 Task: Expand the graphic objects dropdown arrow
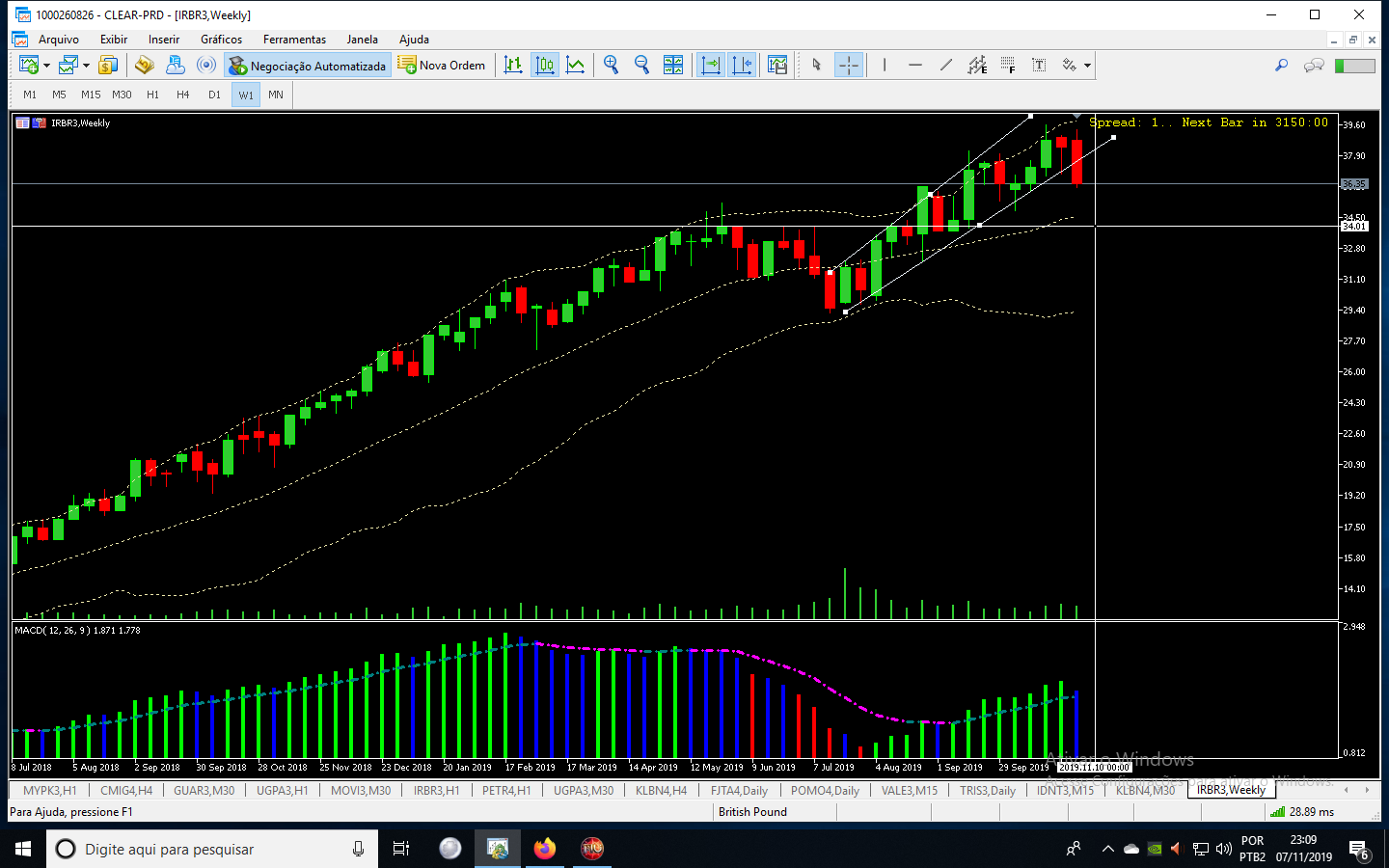[x=1087, y=66]
